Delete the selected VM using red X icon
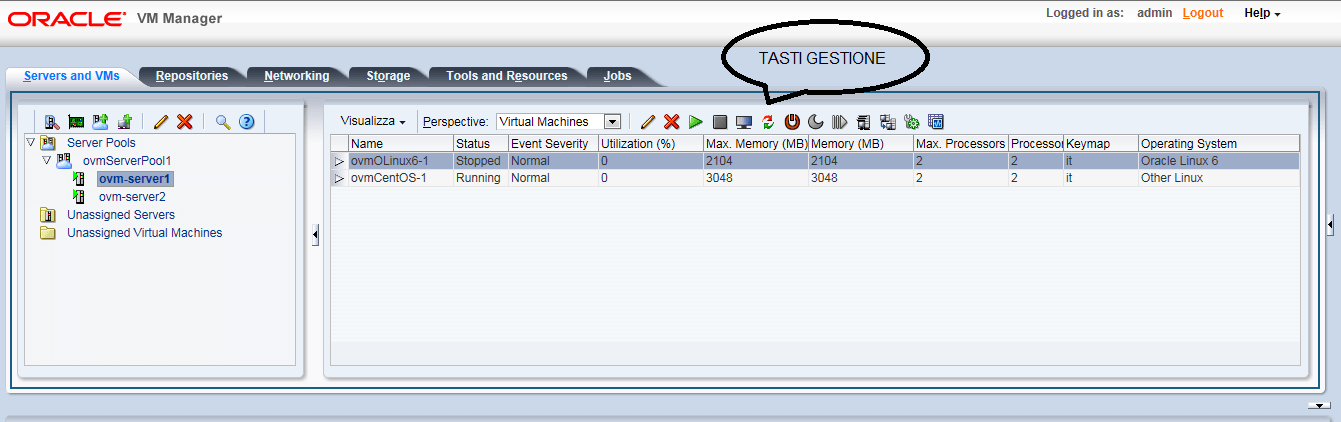1341x422 pixels. pyautogui.click(x=672, y=122)
